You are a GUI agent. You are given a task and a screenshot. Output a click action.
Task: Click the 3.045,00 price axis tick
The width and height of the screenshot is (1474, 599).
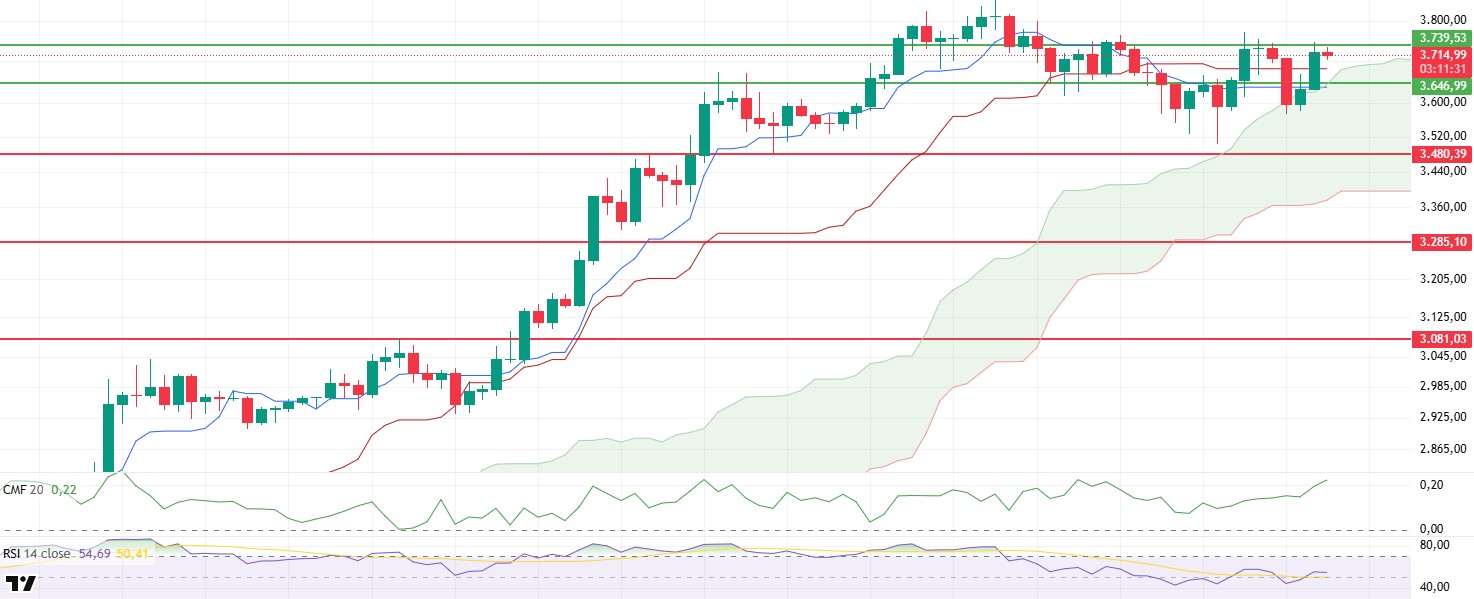pos(1442,356)
